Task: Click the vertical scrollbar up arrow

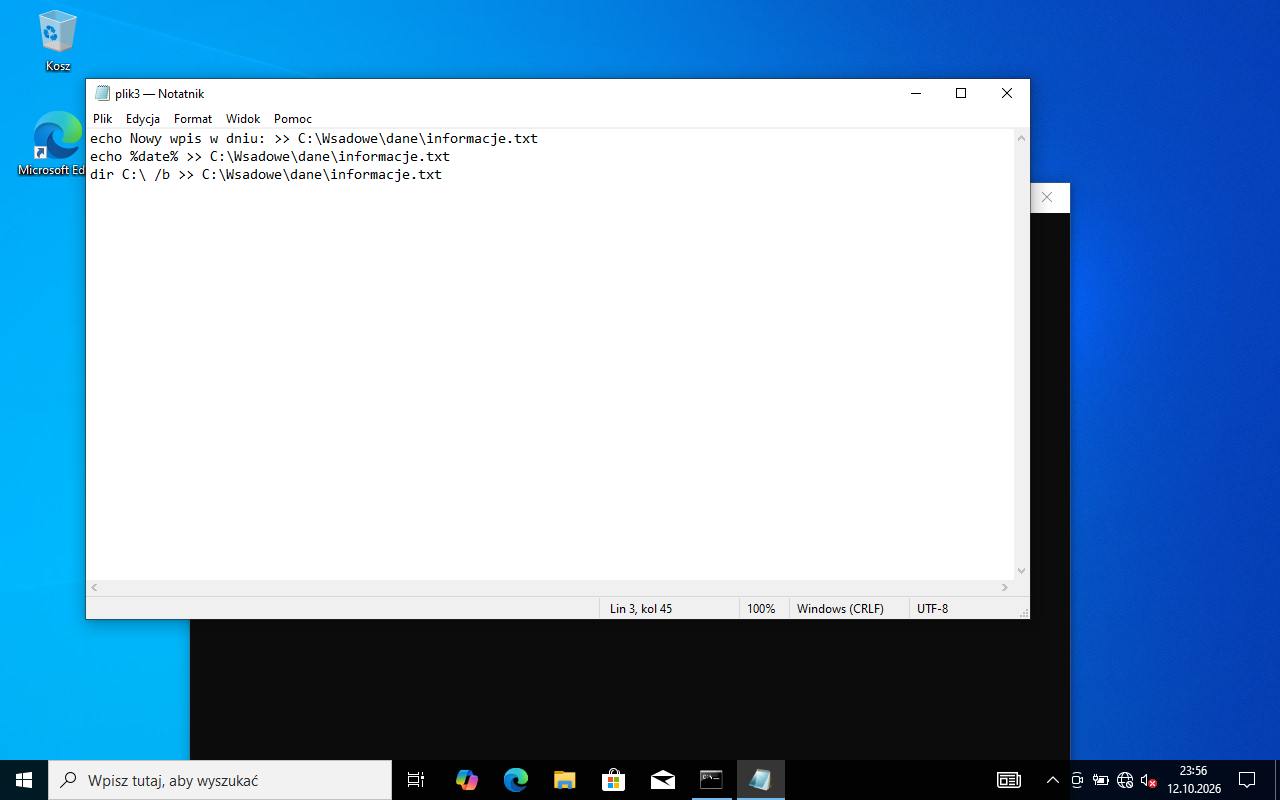Action: click(1021, 138)
